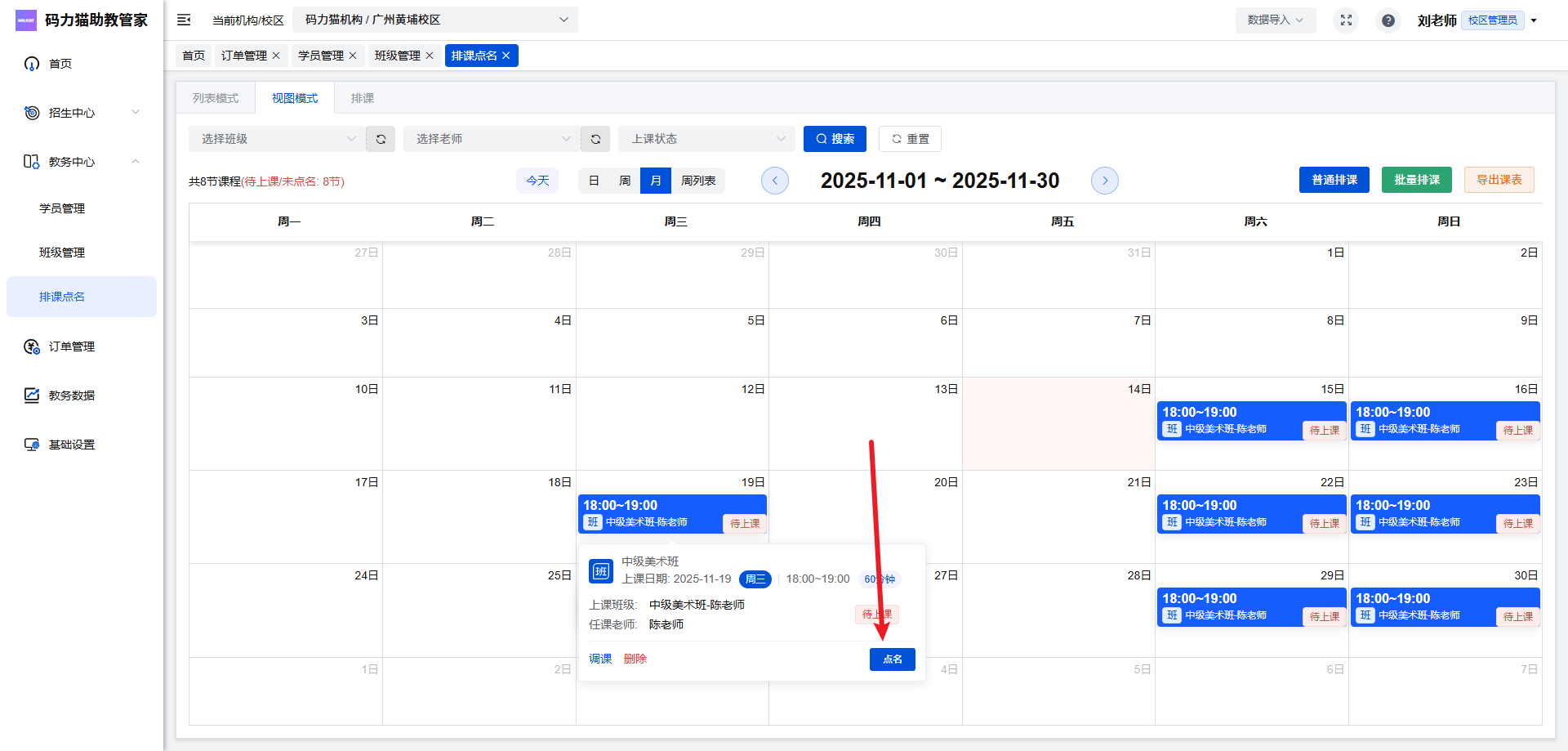Open the help question mark icon
The image size is (1568, 751).
(x=1388, y=20)
